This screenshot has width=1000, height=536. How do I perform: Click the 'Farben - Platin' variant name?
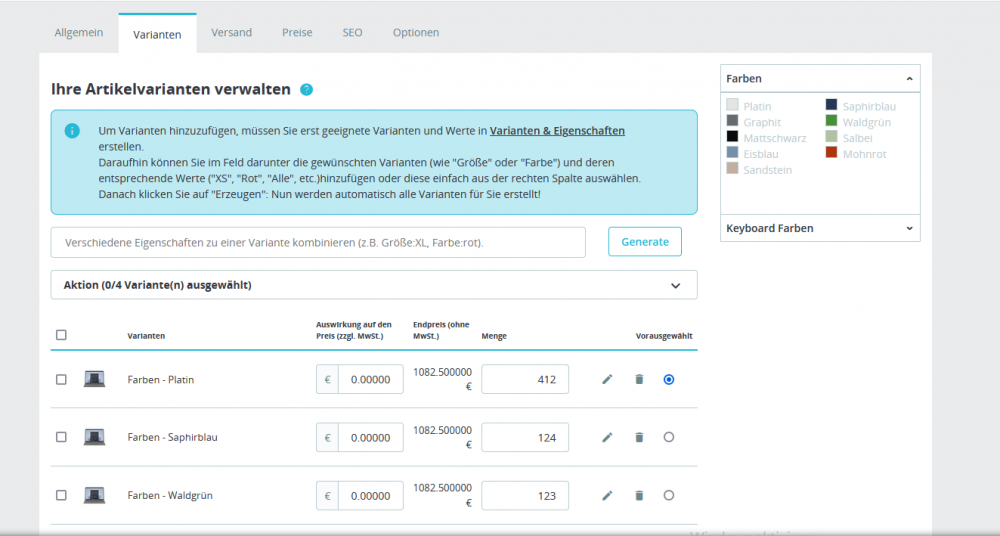click(x=161, y=380)
